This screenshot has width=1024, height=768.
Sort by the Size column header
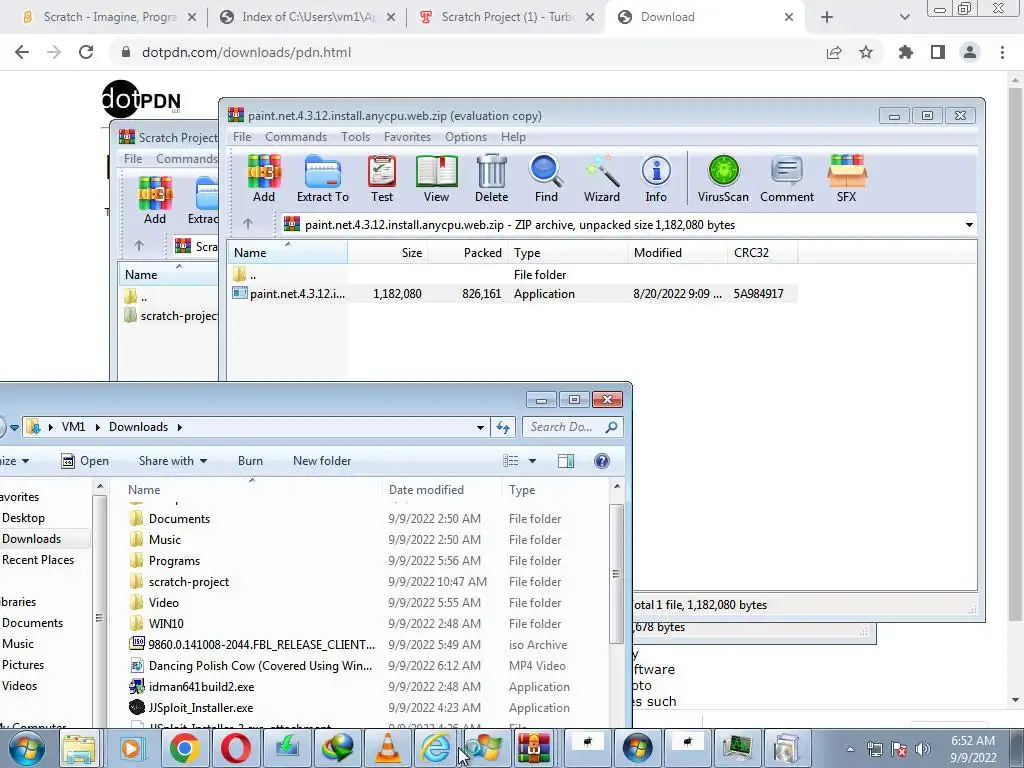pyautogui.click(x=387, y=253)
